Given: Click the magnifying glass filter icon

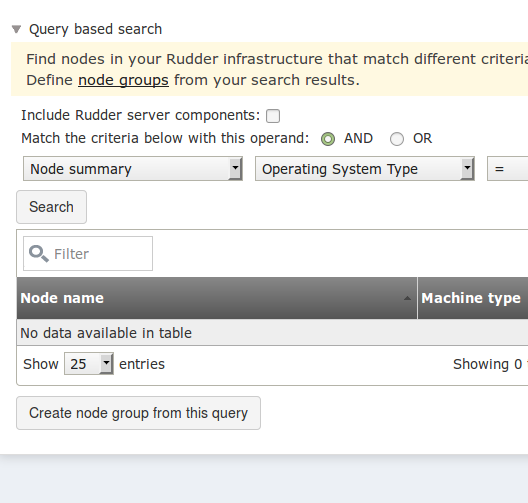Looking at the screenshot, I should coord(39,254).
